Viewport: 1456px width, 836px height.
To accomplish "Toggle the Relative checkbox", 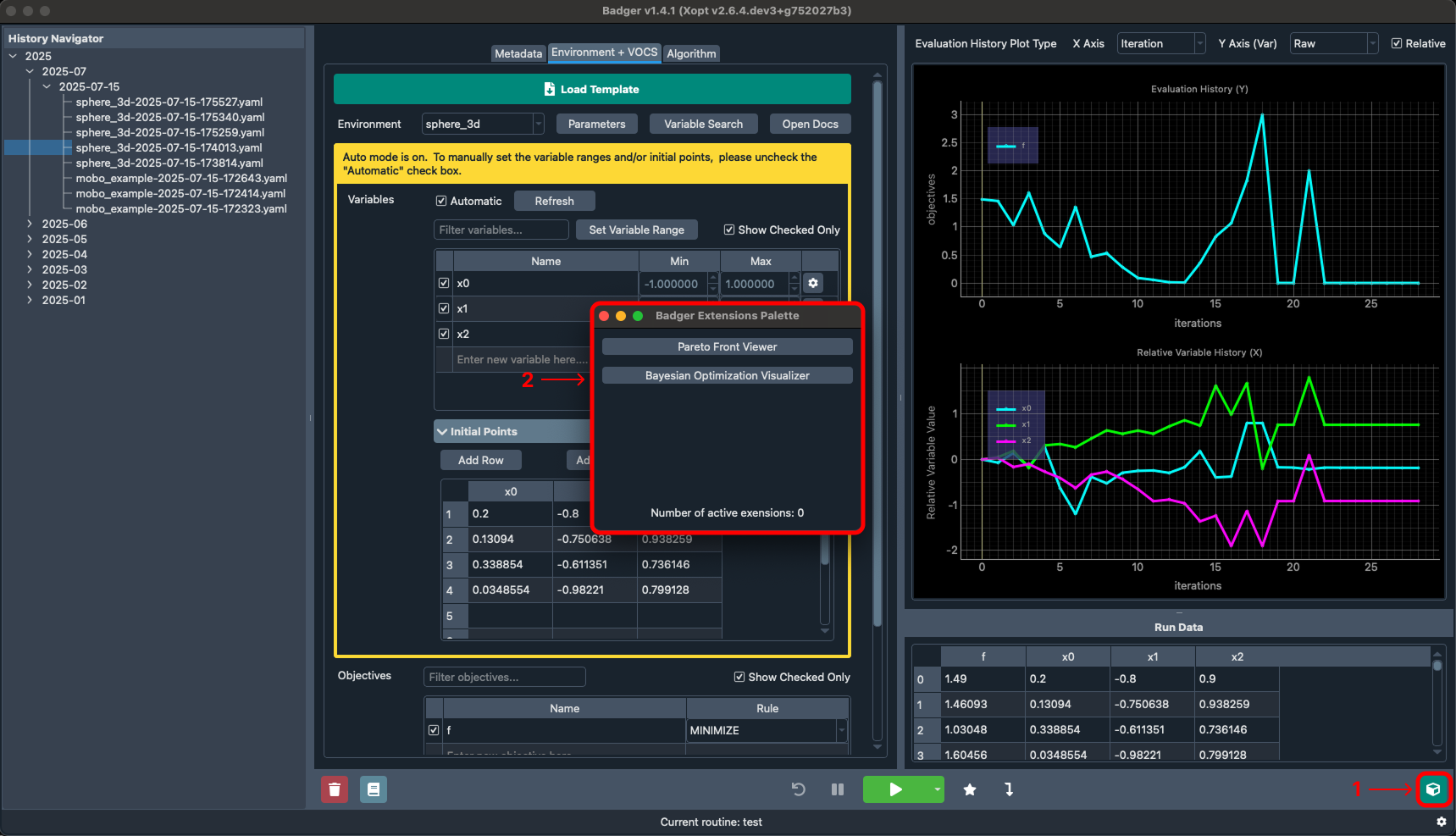I will (x=1397, y=43).
